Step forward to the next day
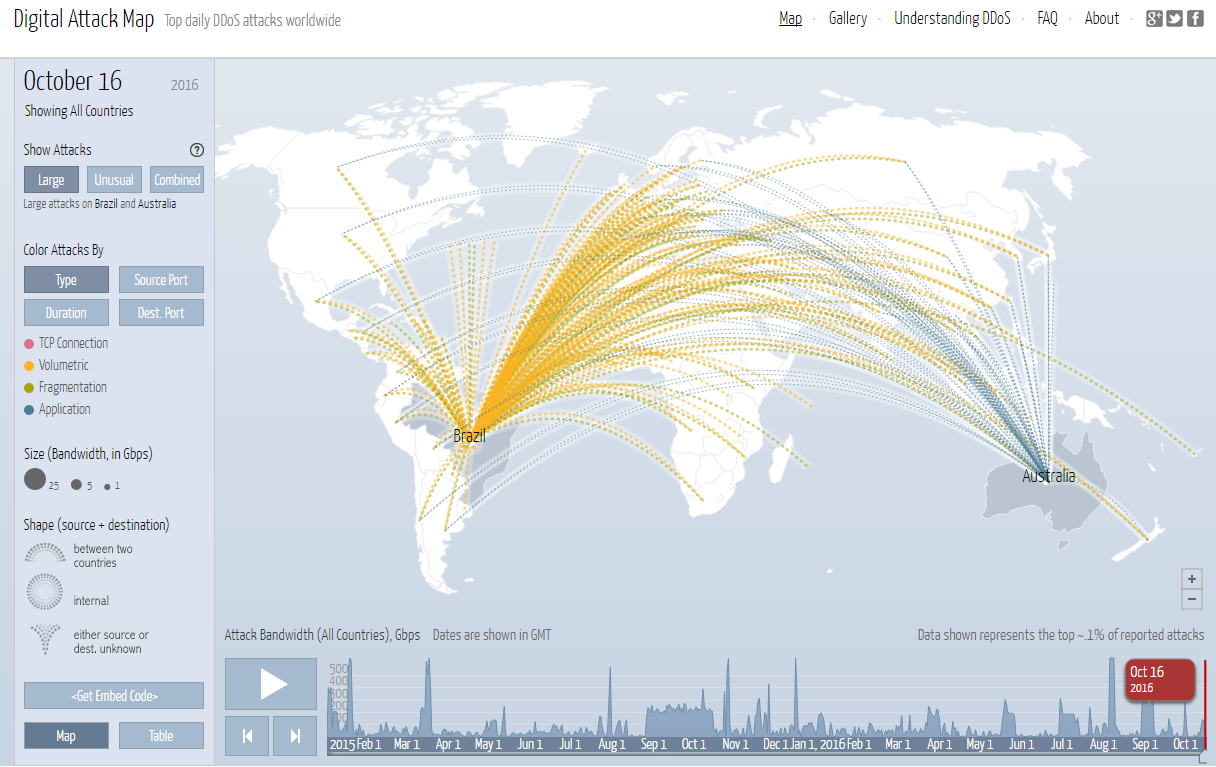 point(295,736)
